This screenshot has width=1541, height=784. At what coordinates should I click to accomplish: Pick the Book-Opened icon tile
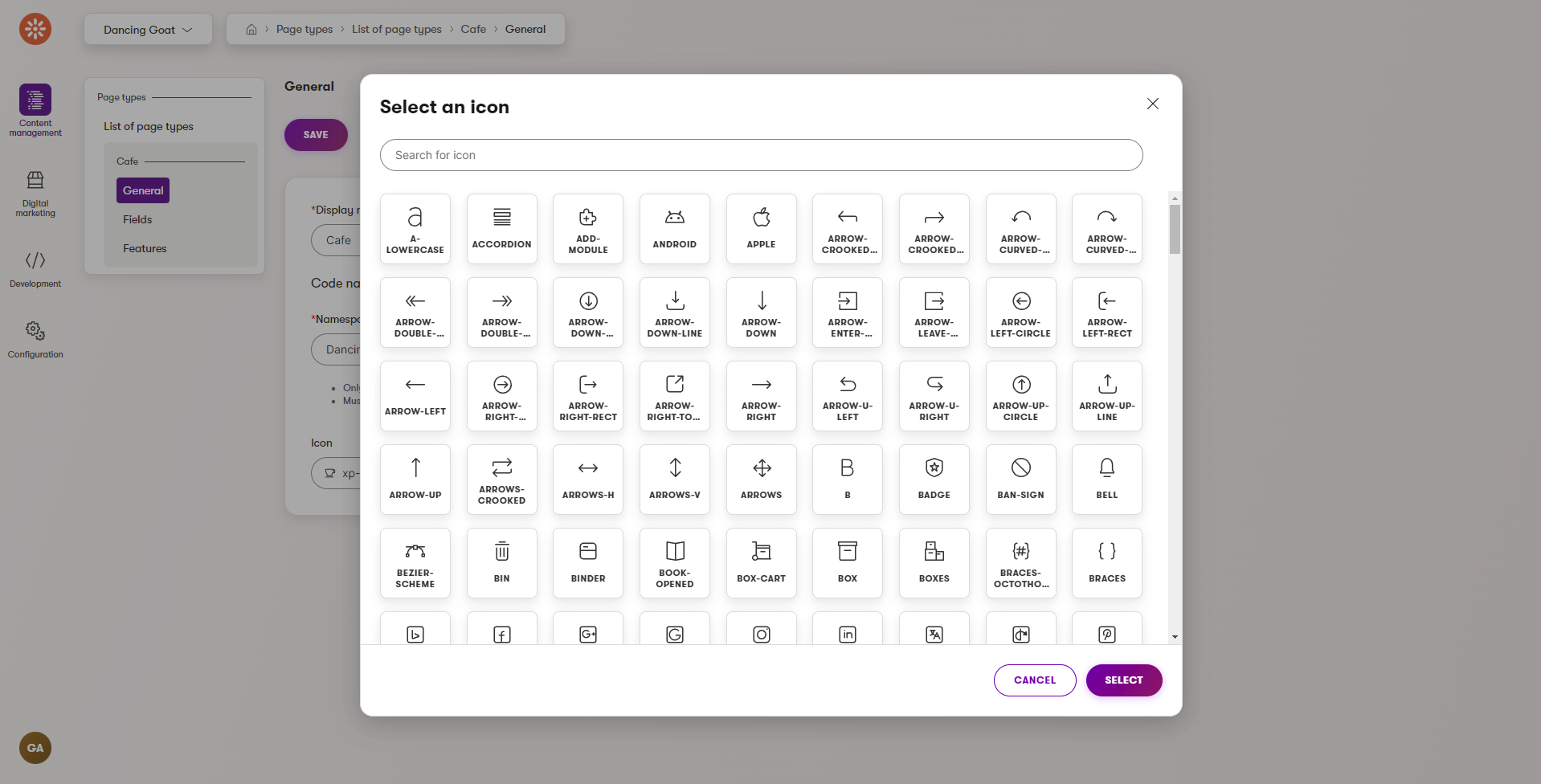674,563
